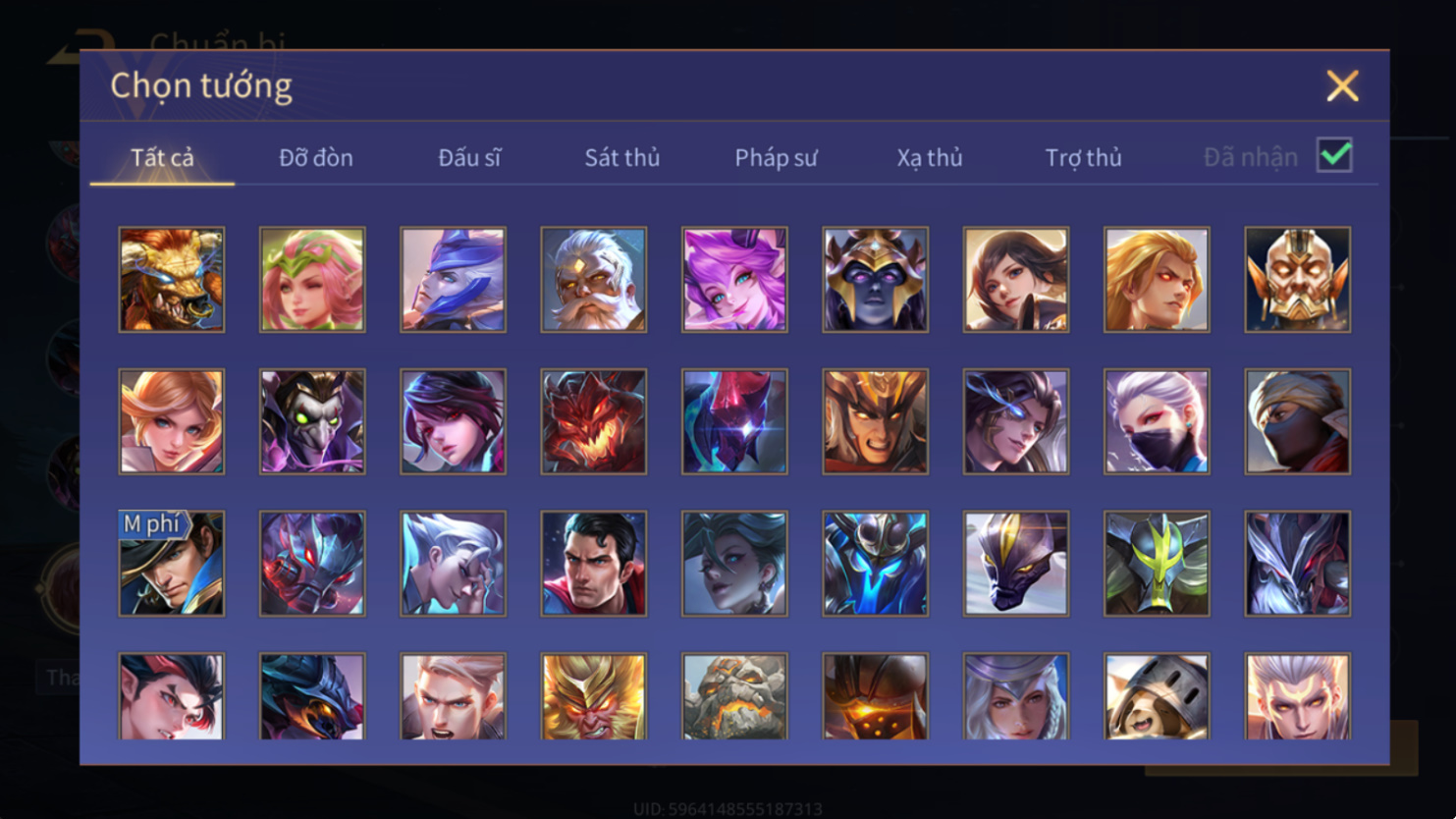The width and height of the screenshot is (1456, 819).
Task: Close the Chọn tướng dialog
Action: tap(1342, 86)
